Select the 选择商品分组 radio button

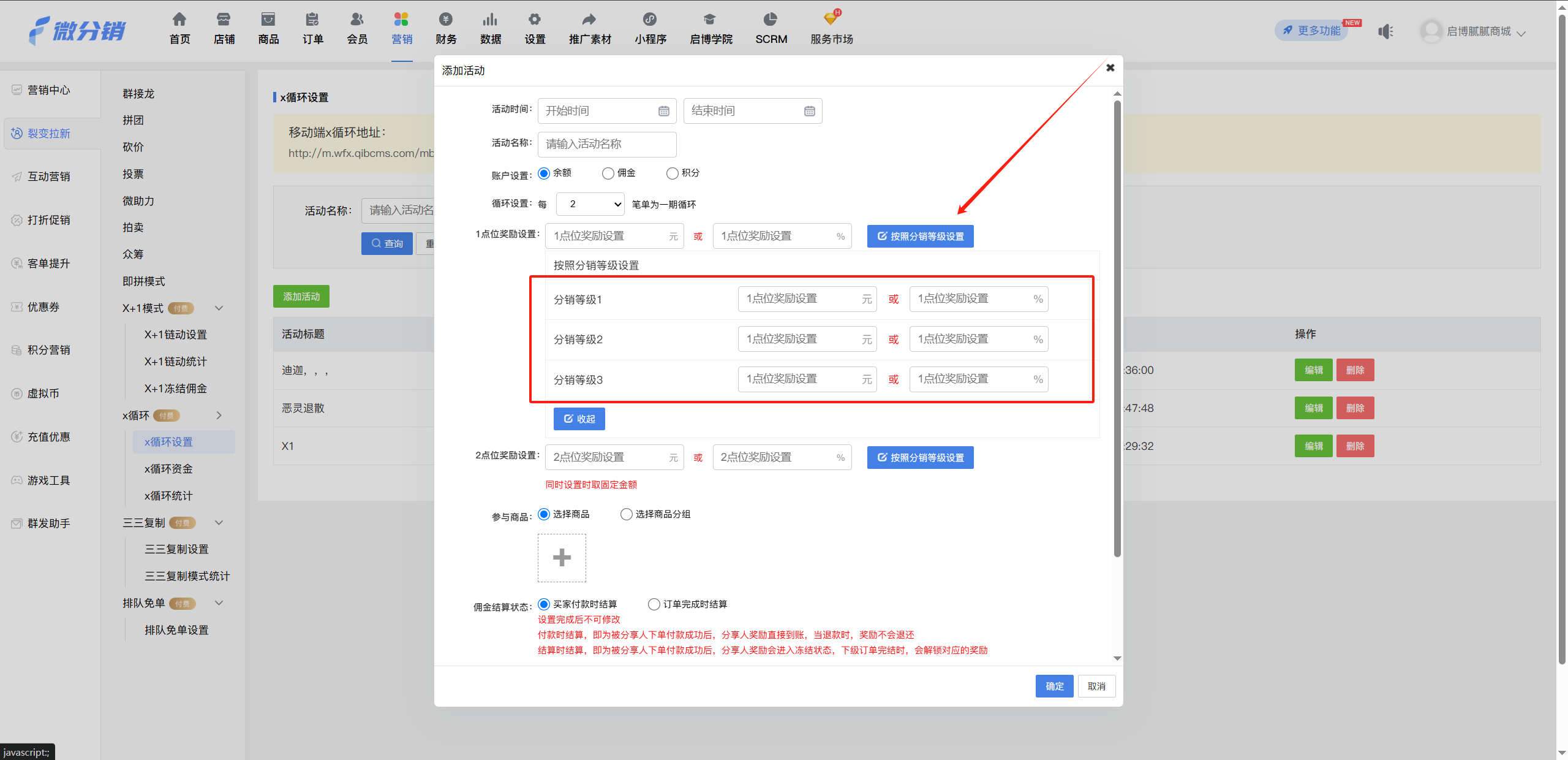click(627, 514)
